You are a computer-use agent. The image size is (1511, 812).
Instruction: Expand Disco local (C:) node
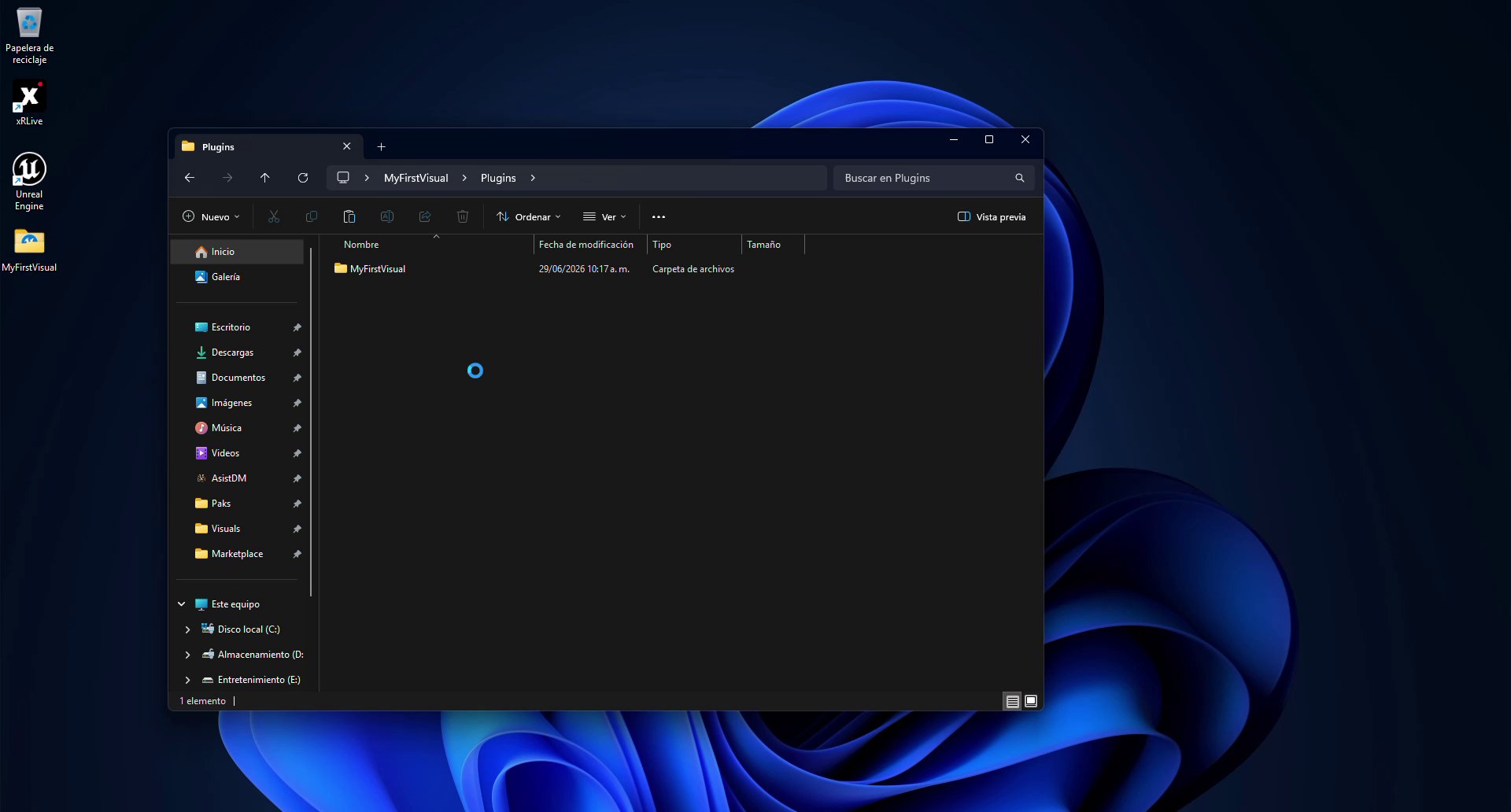187,629
